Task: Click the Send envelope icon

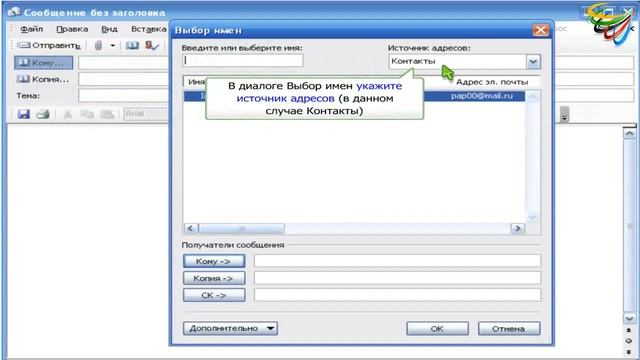Action: click(x=24, y=45)
